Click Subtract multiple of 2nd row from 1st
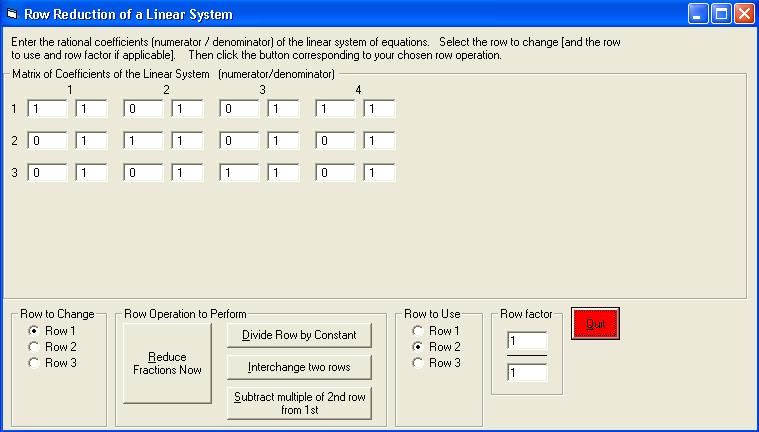759x432 pixels. [299, 403]
